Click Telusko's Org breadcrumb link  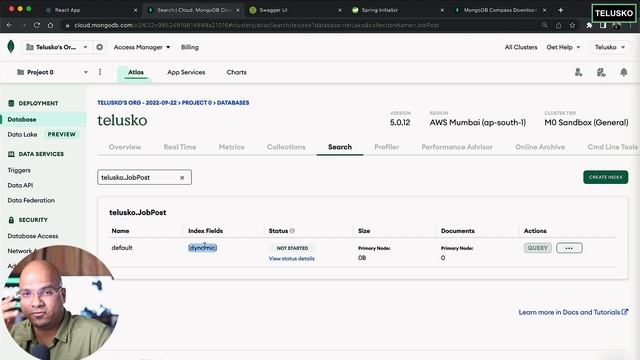[137, 103]
